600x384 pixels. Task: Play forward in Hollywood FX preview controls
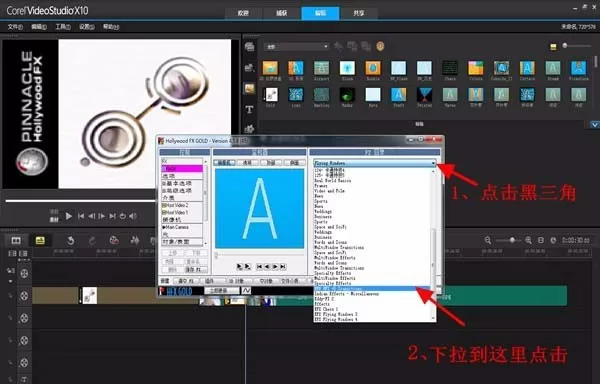click(276, 267)
